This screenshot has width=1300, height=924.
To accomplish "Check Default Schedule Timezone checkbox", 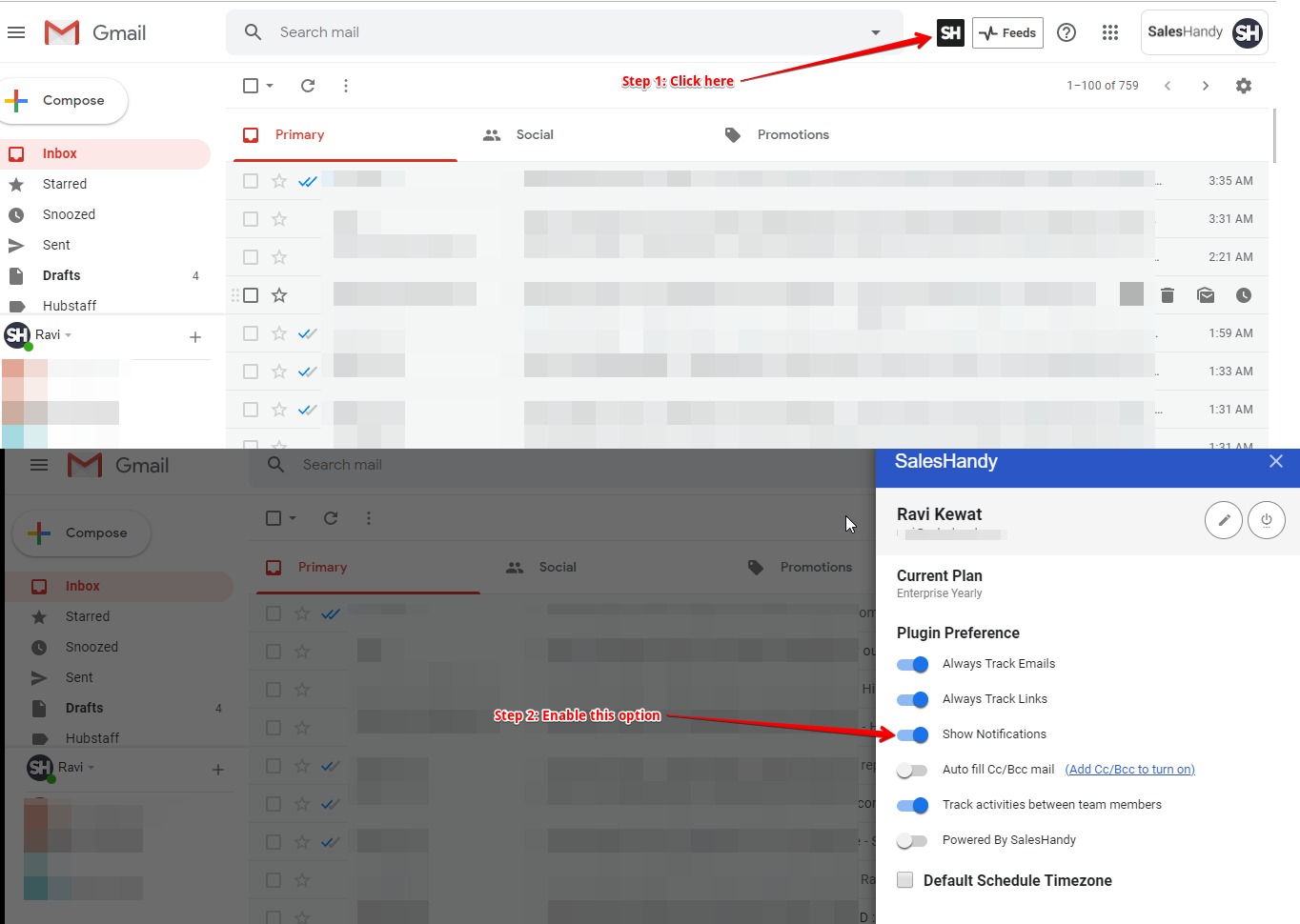I will (x=904, y=880).
